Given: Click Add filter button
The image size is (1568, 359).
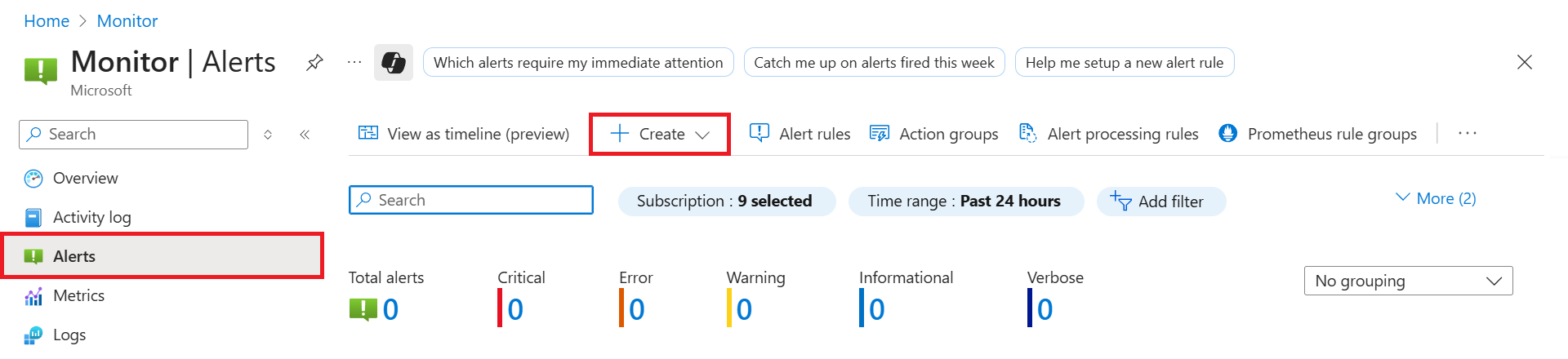Looking at the screenshot, I should coord(1160,202).
